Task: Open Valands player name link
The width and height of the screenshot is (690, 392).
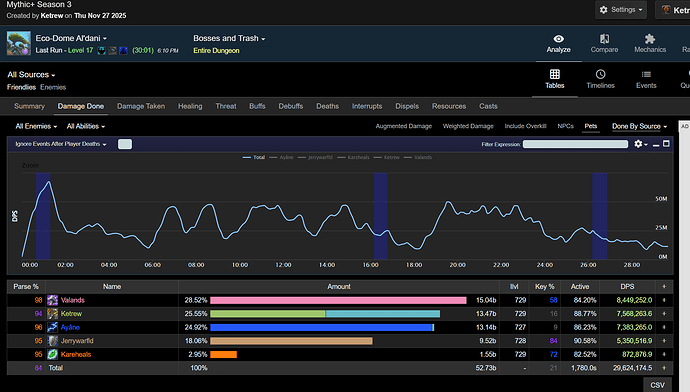Action: tap(73, 300)
